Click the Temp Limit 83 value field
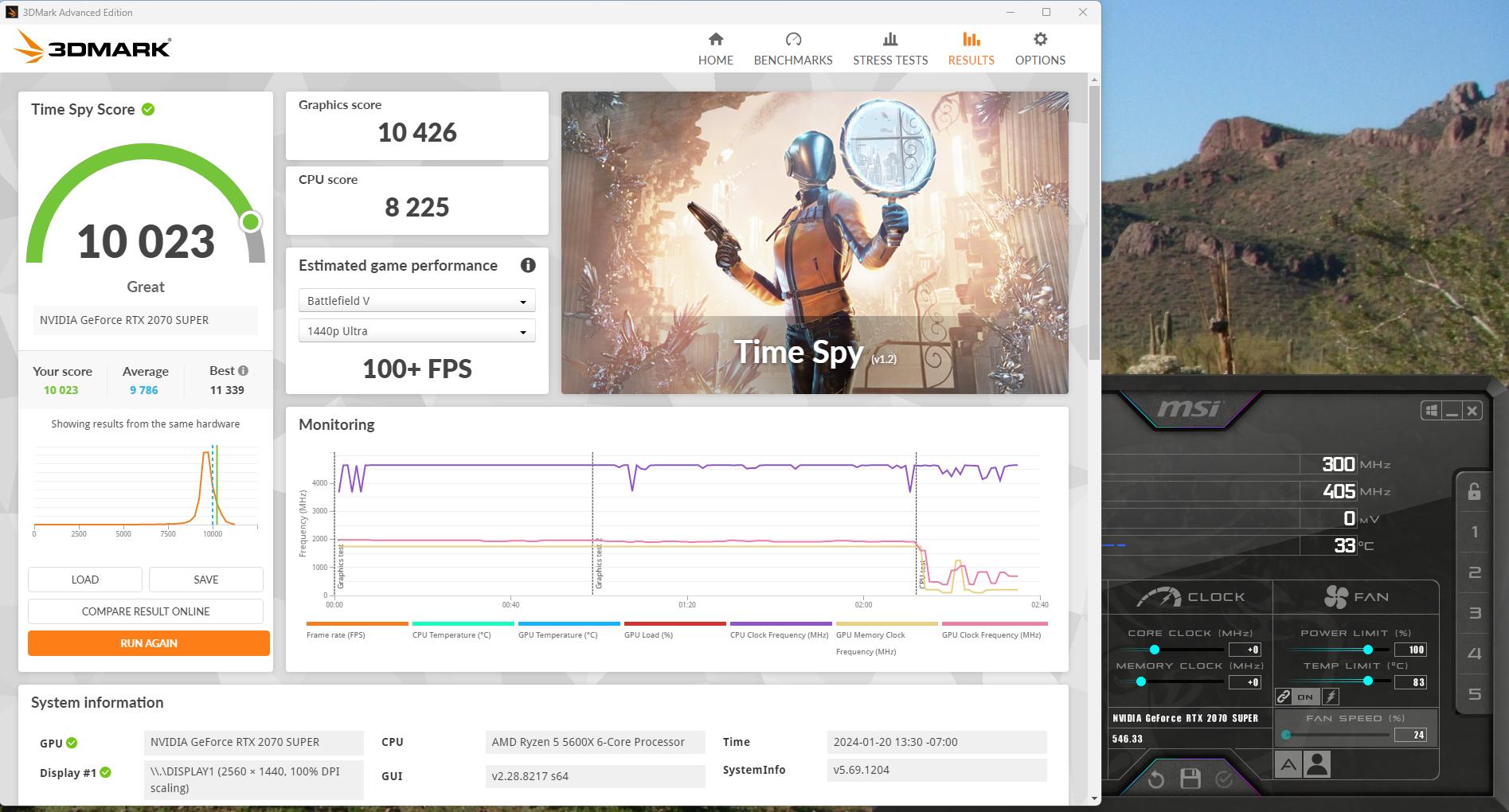Screen dimensions: 1509x812 point(1410,682)
